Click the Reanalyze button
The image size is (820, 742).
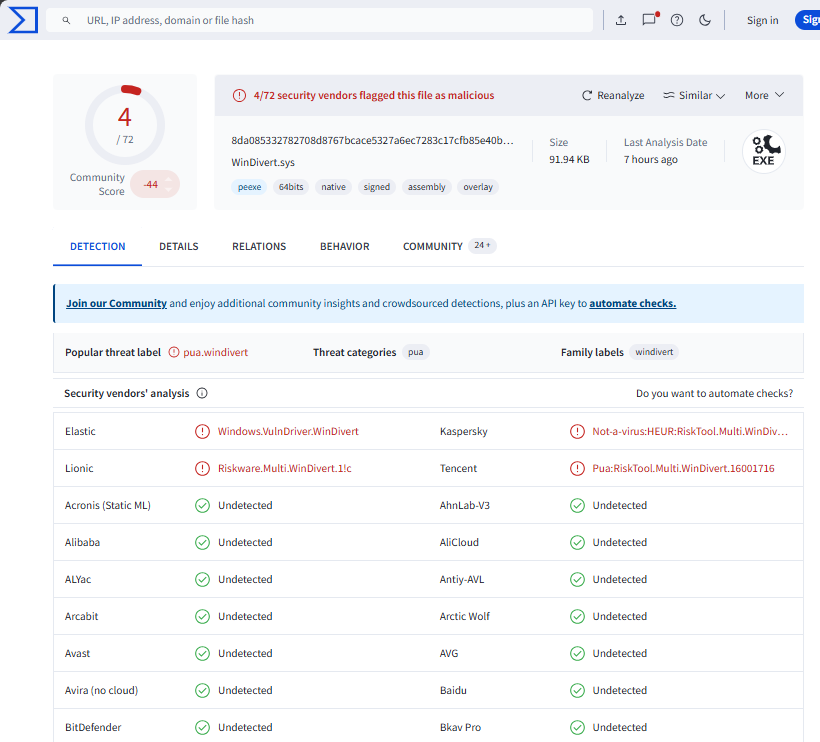point(613,96)
